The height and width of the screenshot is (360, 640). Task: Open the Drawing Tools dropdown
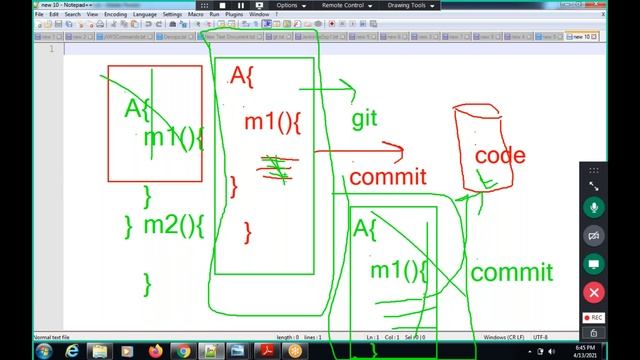click(411, 5)
